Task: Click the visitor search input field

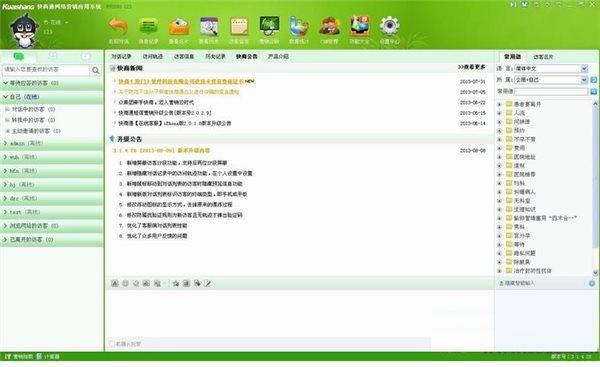Action: pos(46,70)
